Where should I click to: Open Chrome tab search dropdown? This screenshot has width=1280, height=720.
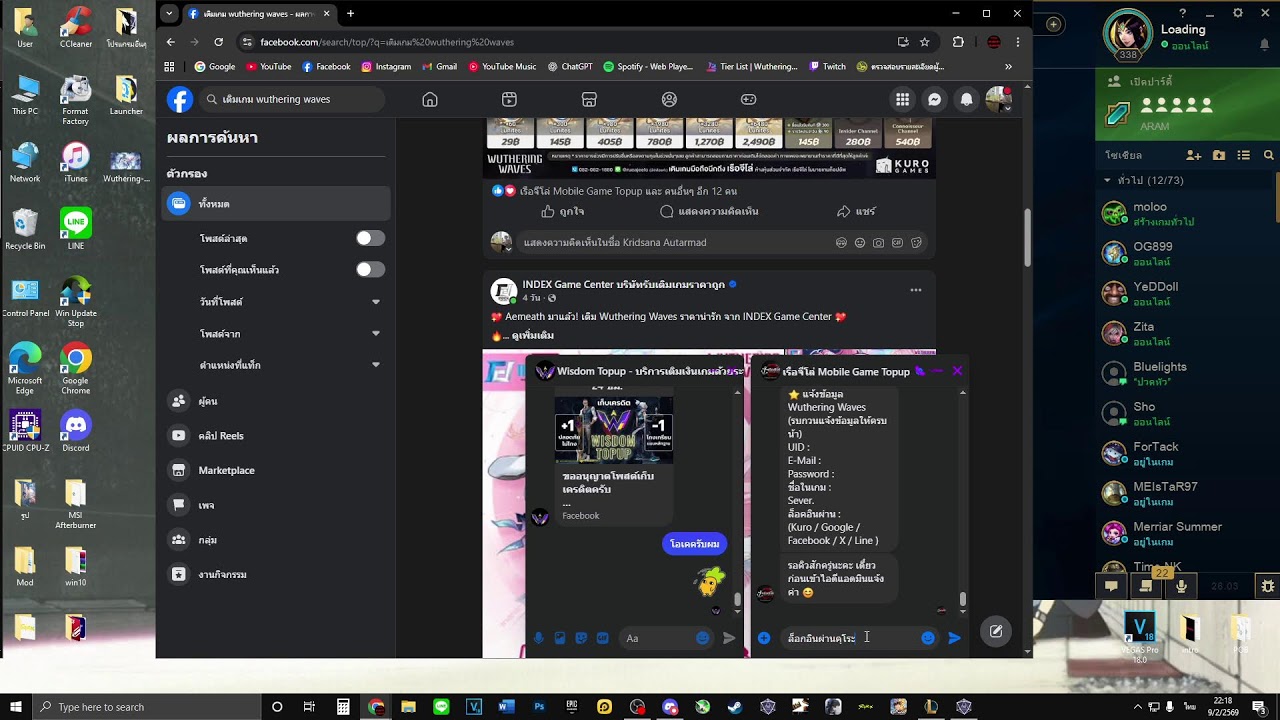[x=169, y=13]
